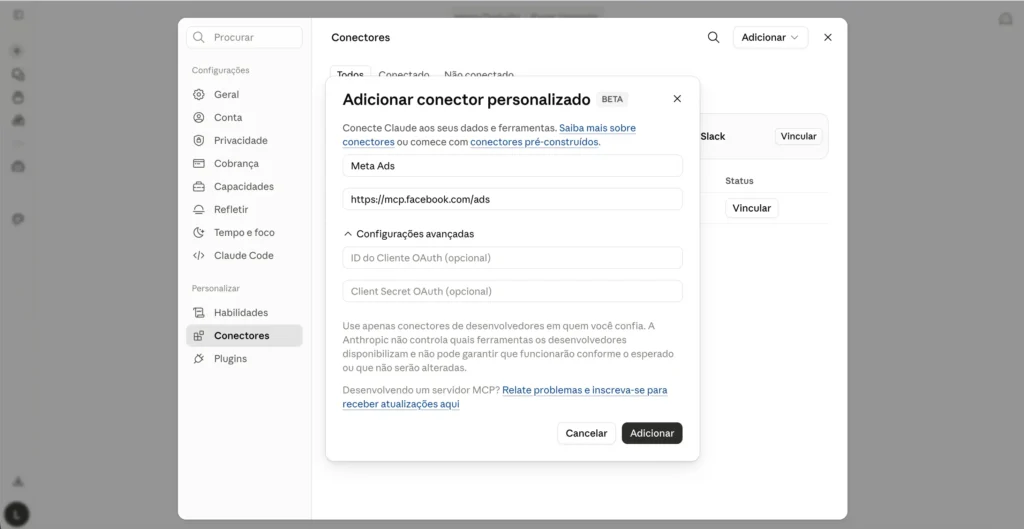Click the dark Adicionar button in dialog
1024x529 pixels.
pos(652,433)
